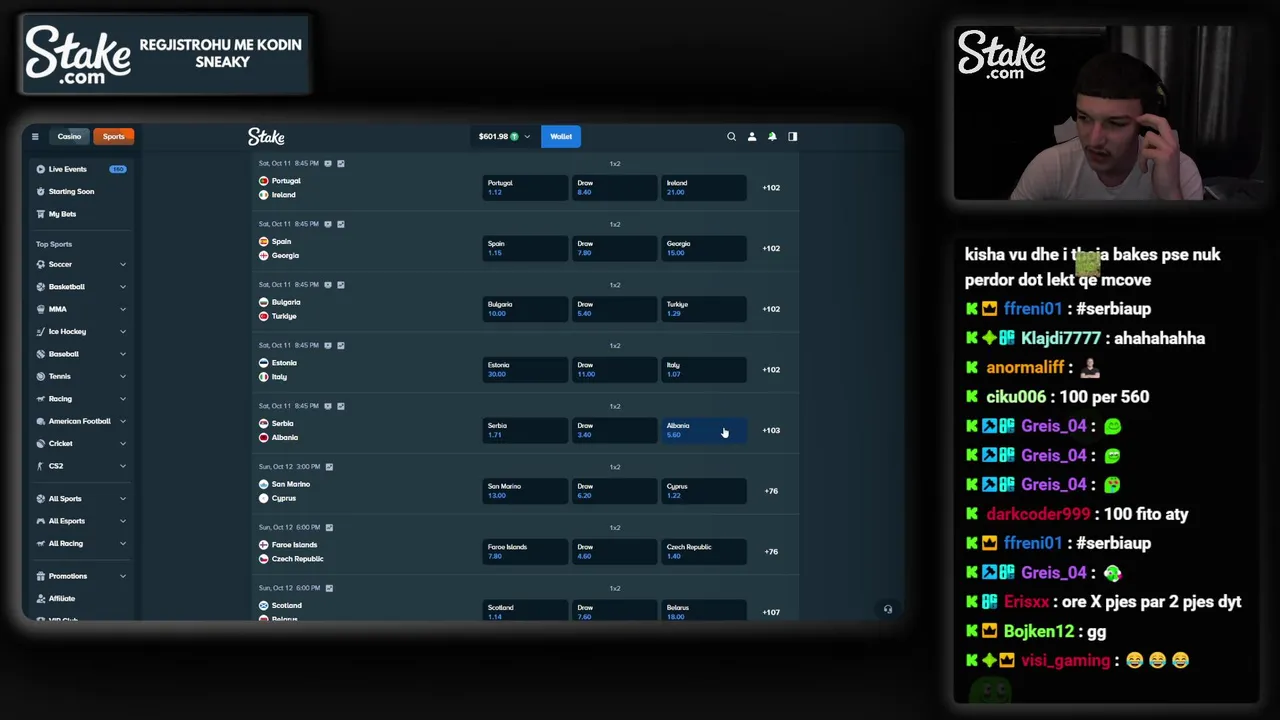
Task: Click chat username Klajdi7777
Action: (x=1061, y=338)
